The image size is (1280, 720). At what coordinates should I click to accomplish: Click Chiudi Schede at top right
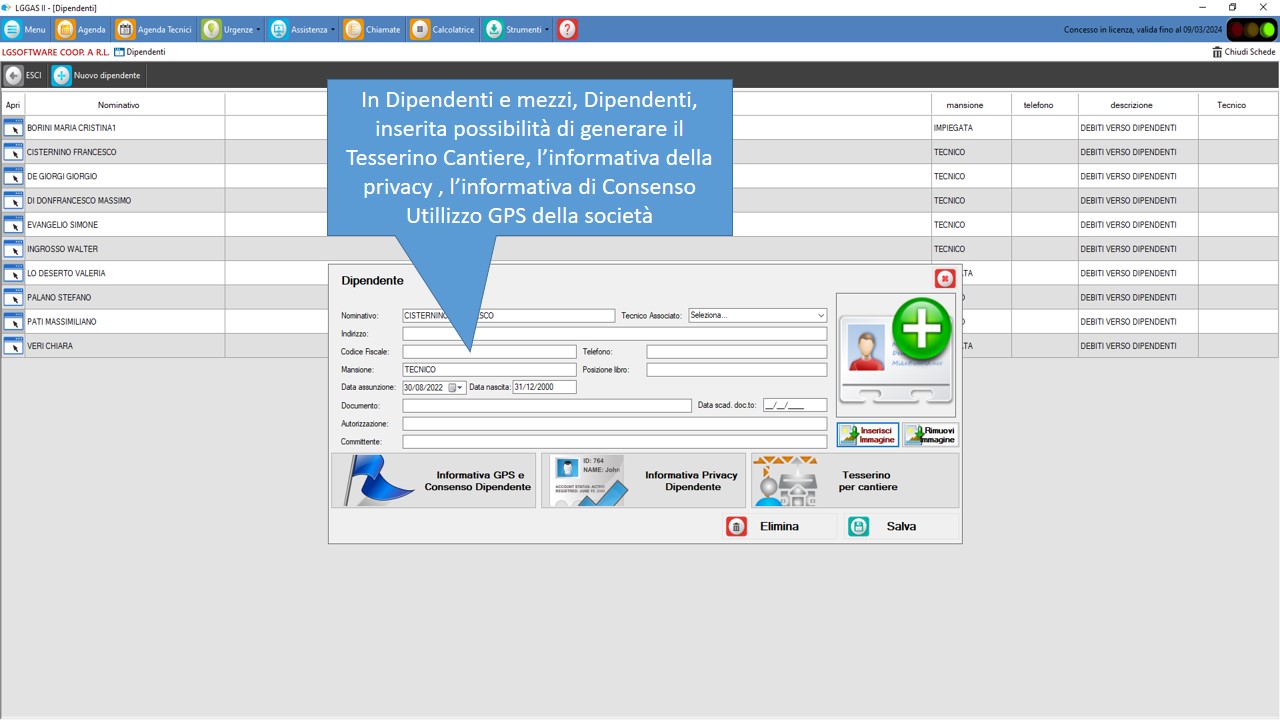pos(1243,52)
